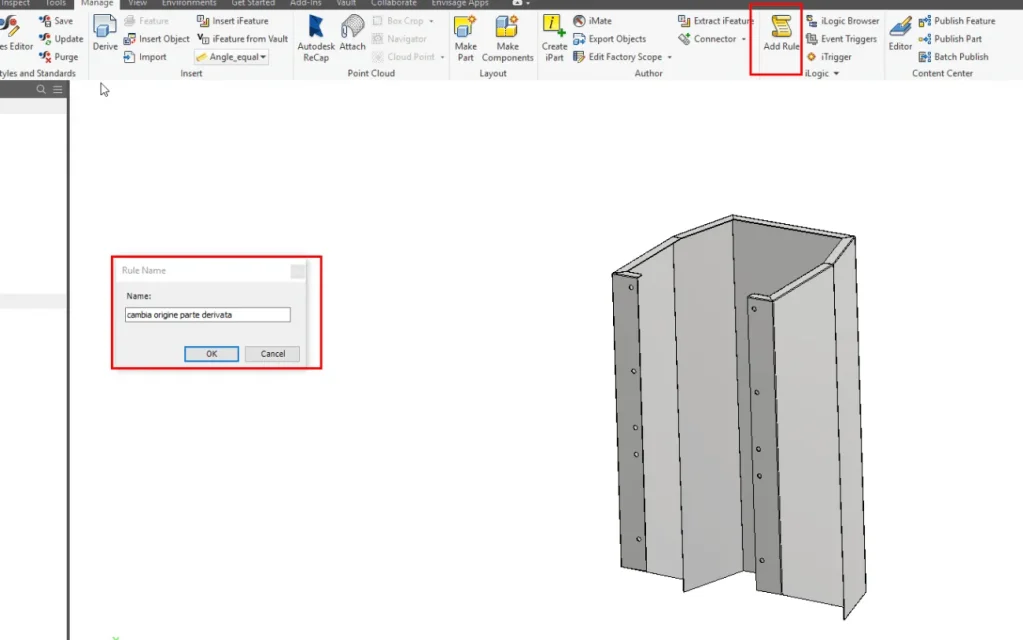Launch Autodesk ReCap

316,38
